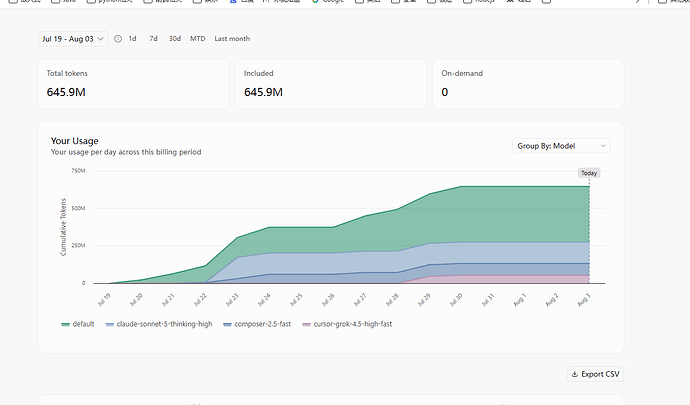Expand the Group By: Model dropdown
This screenshot has height=405, width=690.
[561, 146]
